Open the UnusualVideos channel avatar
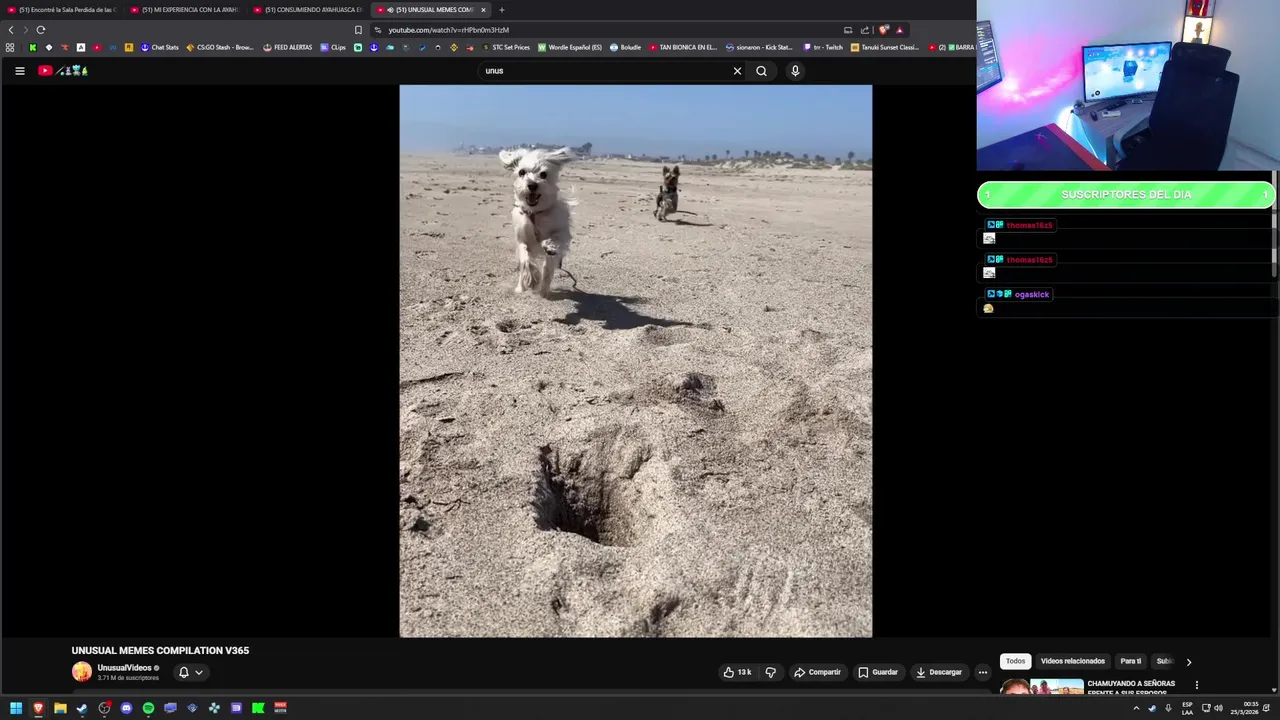Viewport: 1280px width, 720px height. coord(82,672)
